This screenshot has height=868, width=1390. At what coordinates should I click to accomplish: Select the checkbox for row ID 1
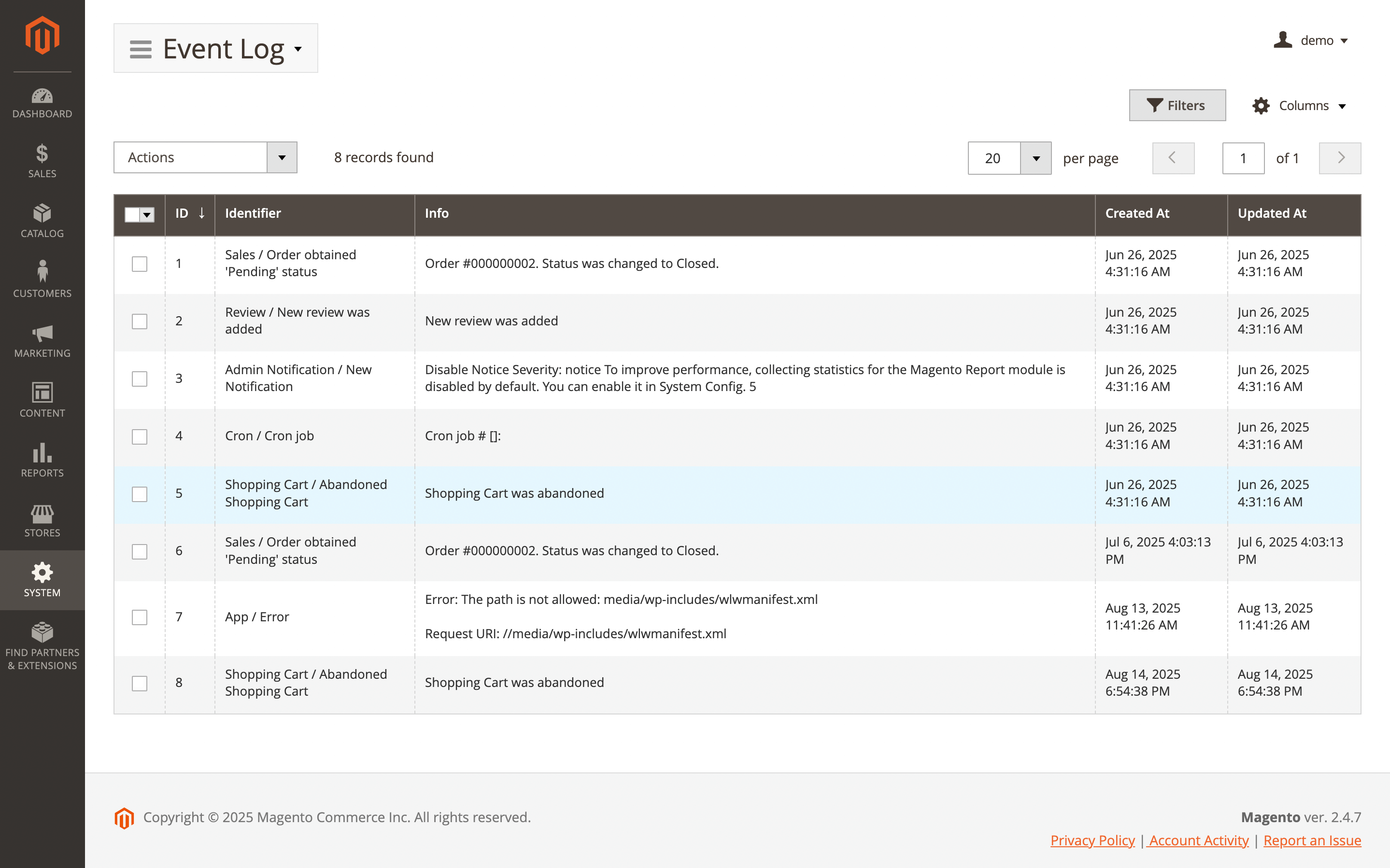[140, 264]
